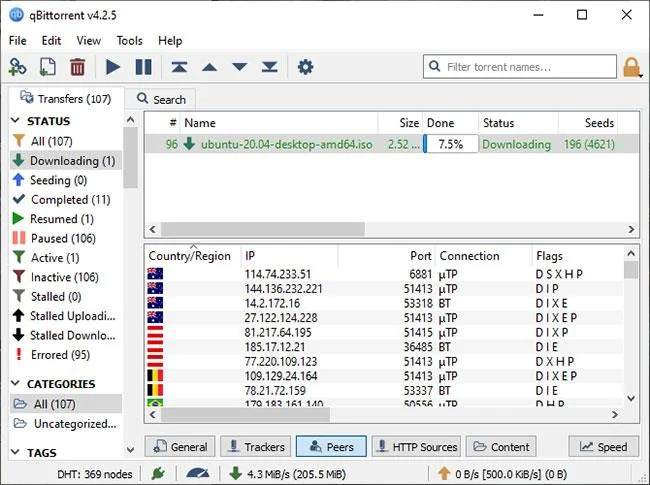The height and width of the screenshot is (485, 650).
Task: Select the Inactive (106) filter
Action: (66, 277)
